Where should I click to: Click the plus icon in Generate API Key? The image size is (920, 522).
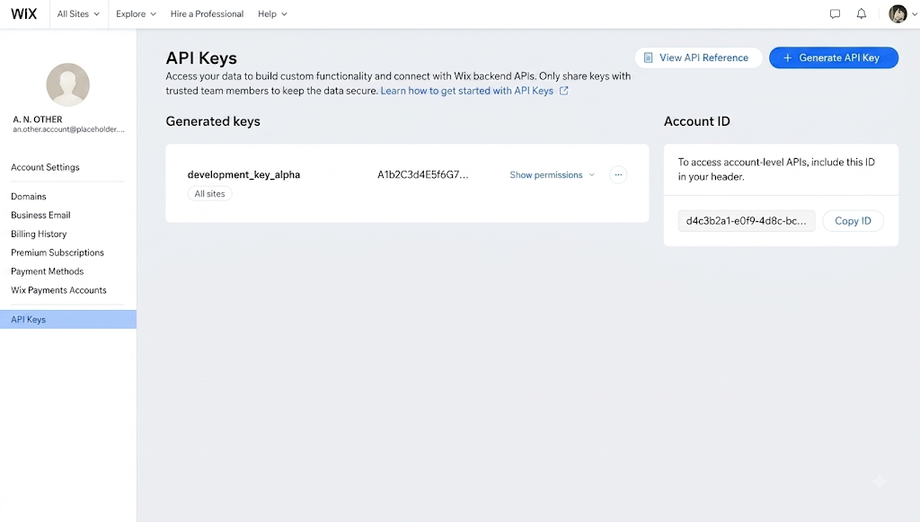787,57
